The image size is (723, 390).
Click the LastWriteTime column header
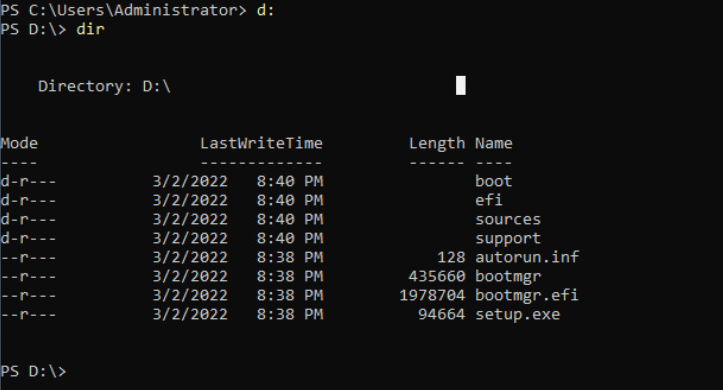261,143
